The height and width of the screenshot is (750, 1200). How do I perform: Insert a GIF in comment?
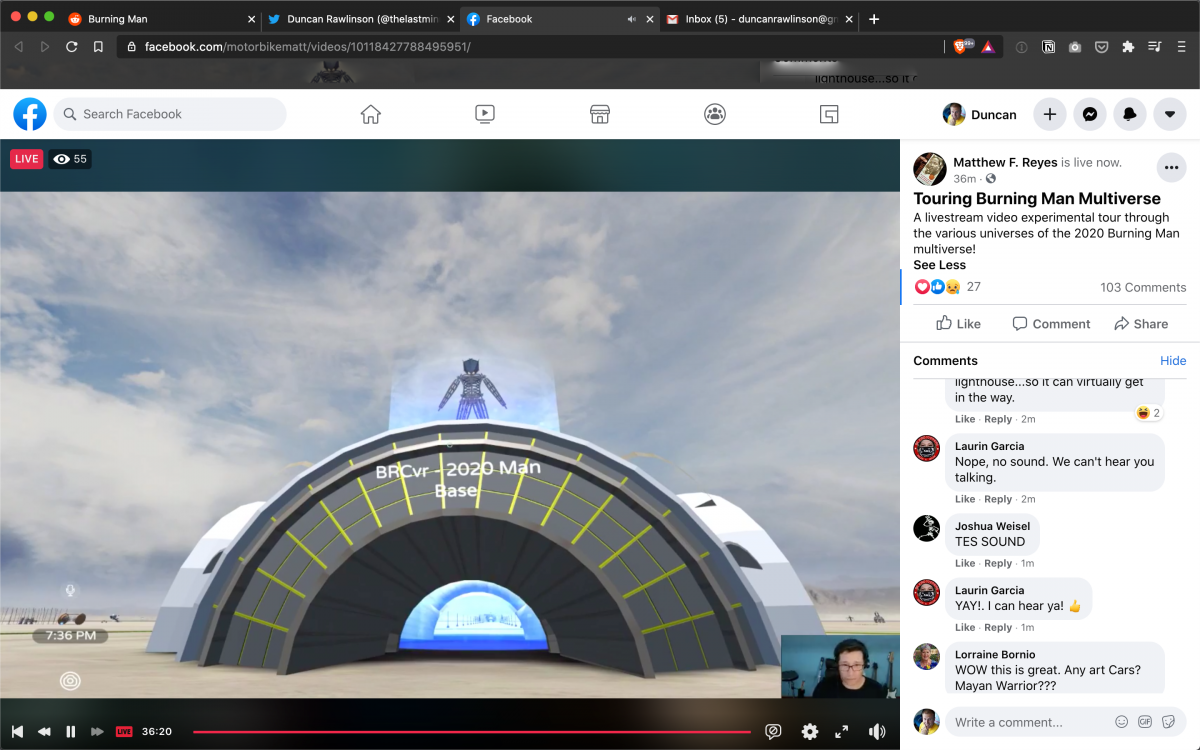(1145, 722)
